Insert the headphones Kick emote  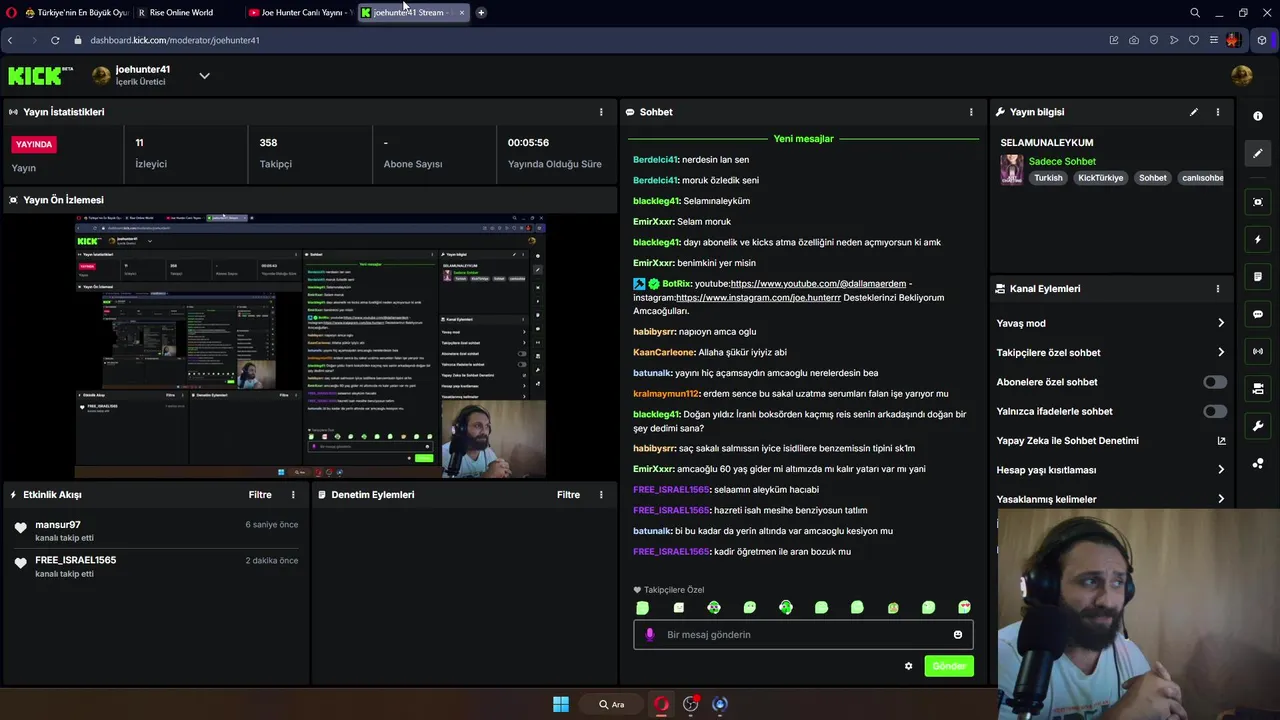[786, 607]
